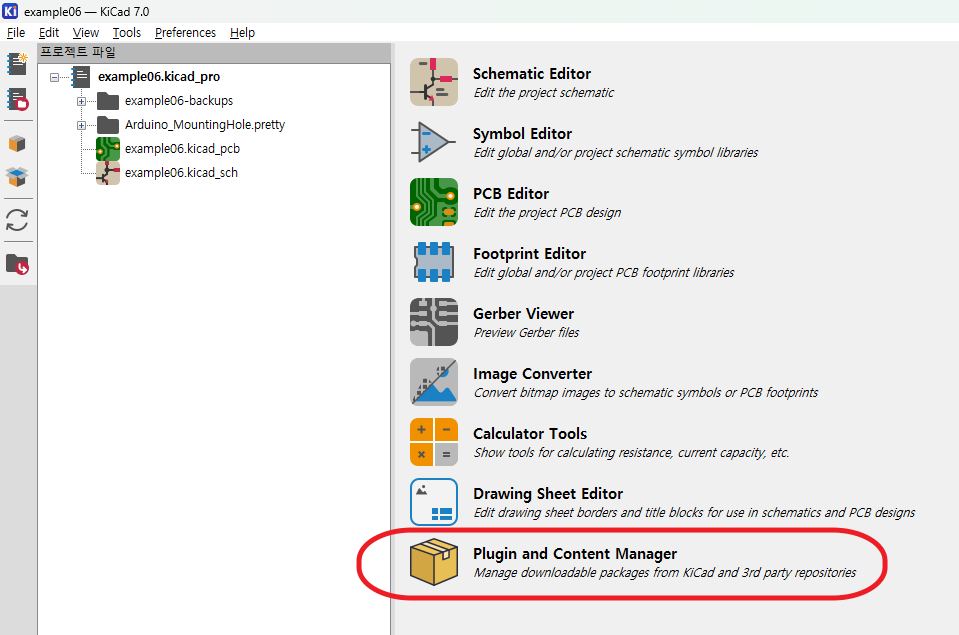The width and height of the screenshot is (959, 635).
Task: Click 'Edit global and/or project schematic symbol libraries'
Action: (x=616, y=152)
